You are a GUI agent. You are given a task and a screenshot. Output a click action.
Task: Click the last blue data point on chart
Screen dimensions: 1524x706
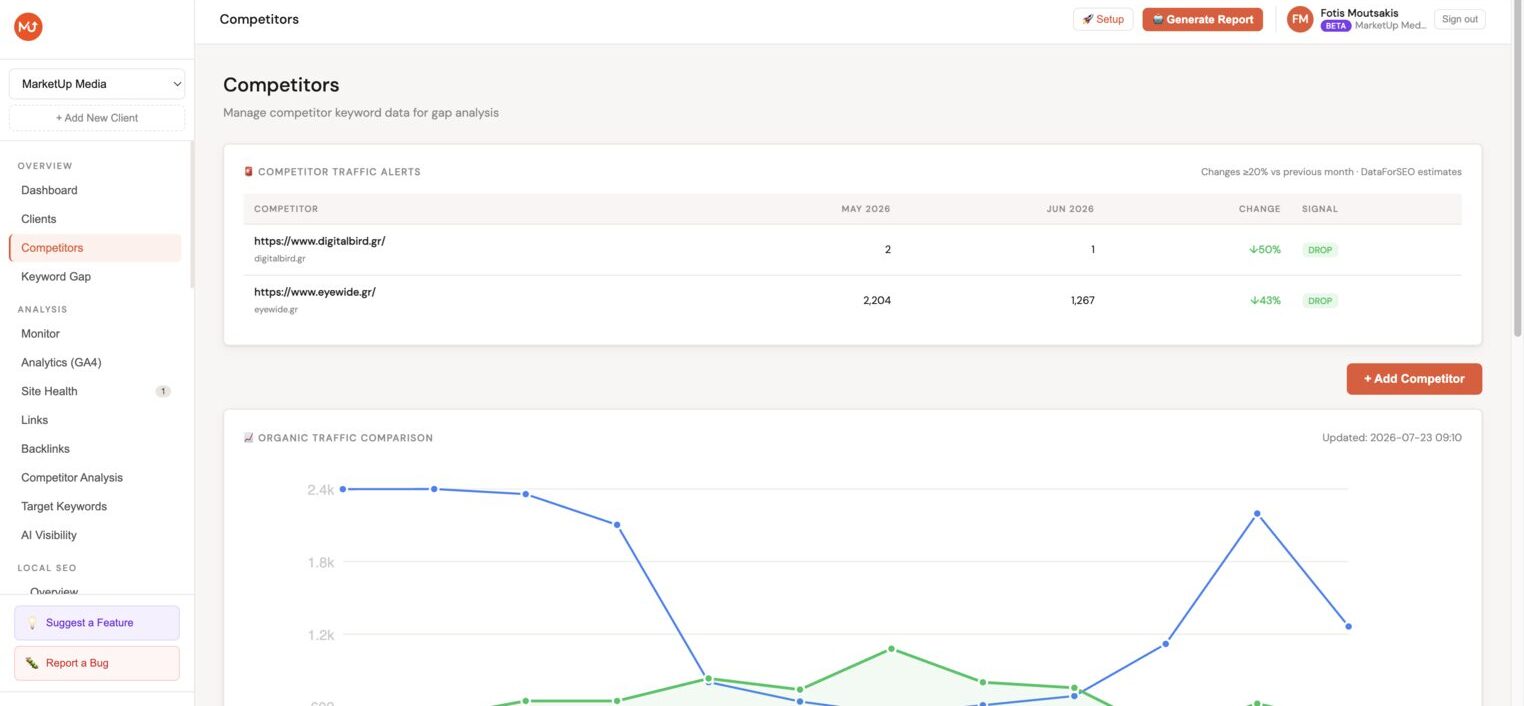coord(1349,627)
